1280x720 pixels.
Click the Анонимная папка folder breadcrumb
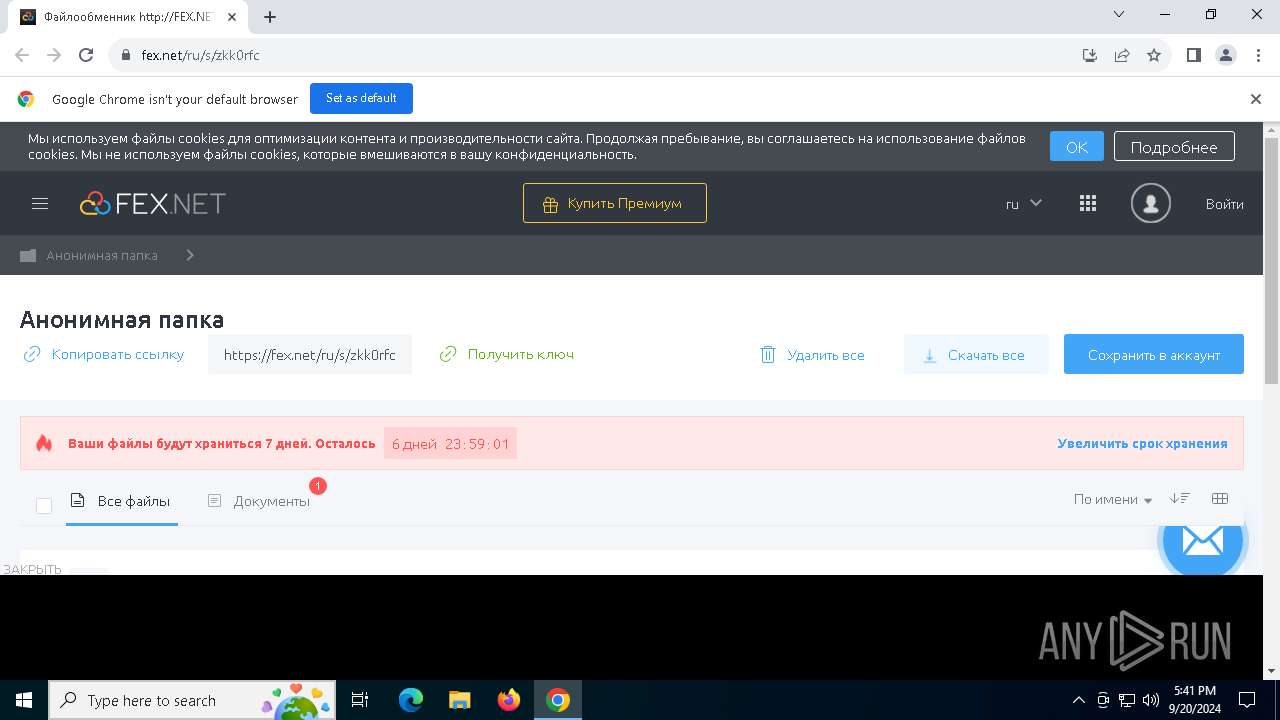point(89,255)
